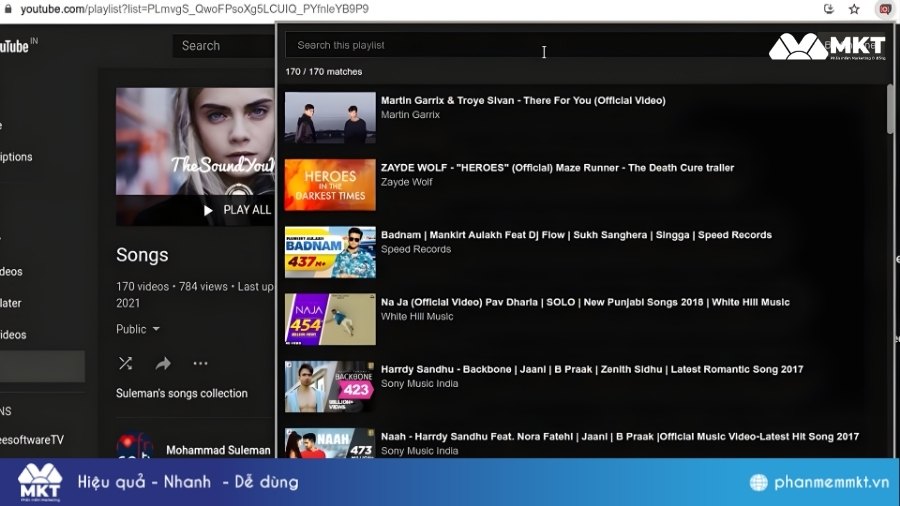
Task: Open the Liked videos sidebar item
Action: [13, 334]
